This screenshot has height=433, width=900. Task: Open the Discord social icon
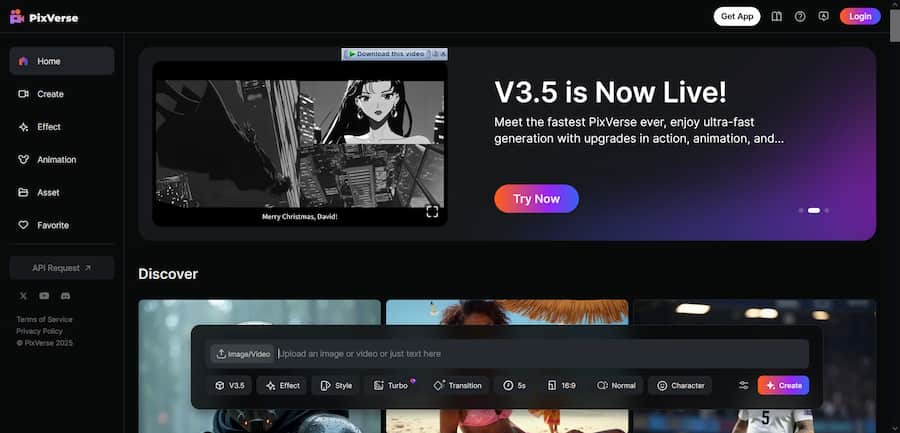point(65,296)
